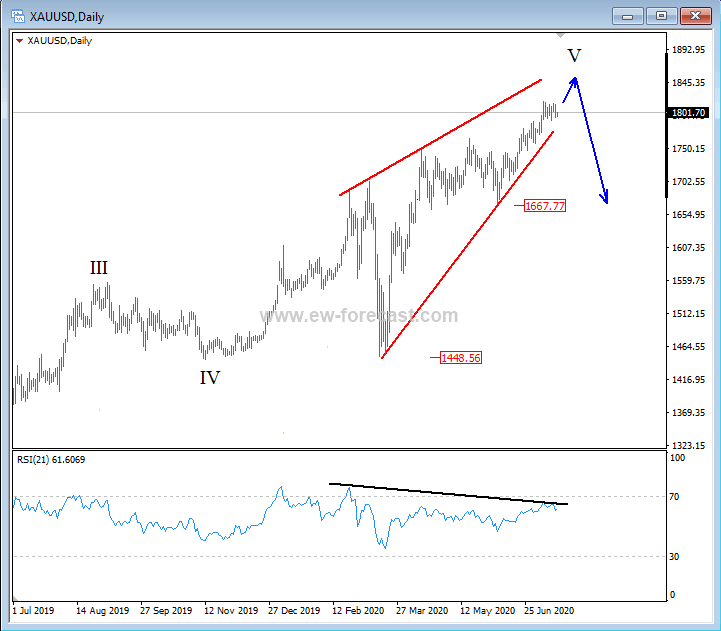
Task: Click the 1464.55 price axis value
Action: click(688, 347)
